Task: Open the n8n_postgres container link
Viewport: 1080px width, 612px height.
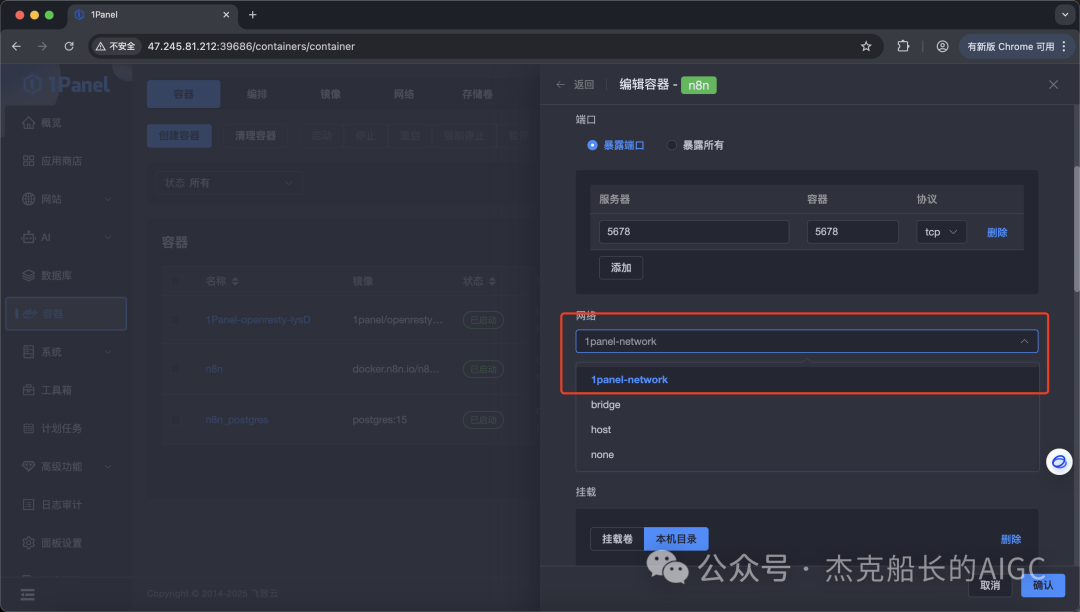Action: (x=237, y=420)
